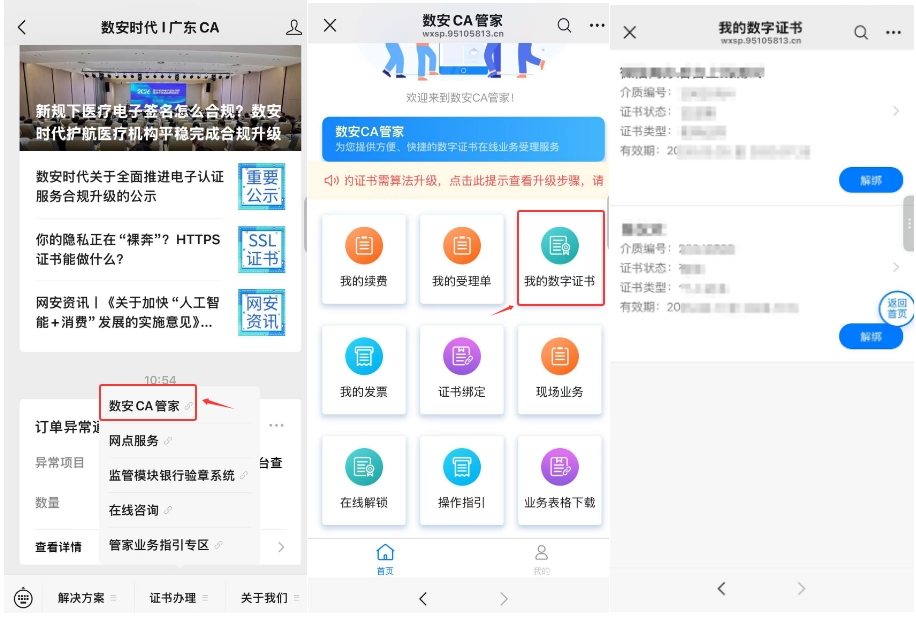Go to 首页 tab

point(385,560)
